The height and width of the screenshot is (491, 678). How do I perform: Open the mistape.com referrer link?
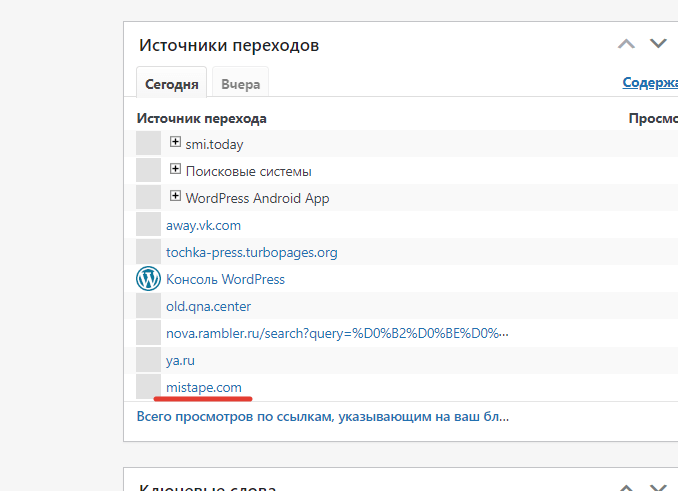204,387
